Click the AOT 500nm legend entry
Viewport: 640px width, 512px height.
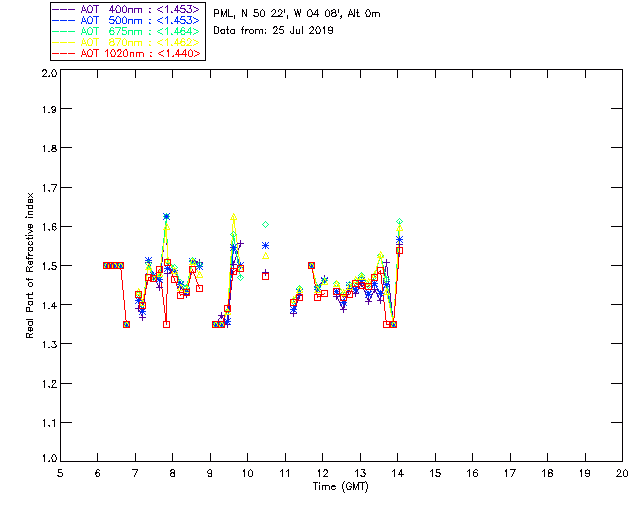coord(127,20)
